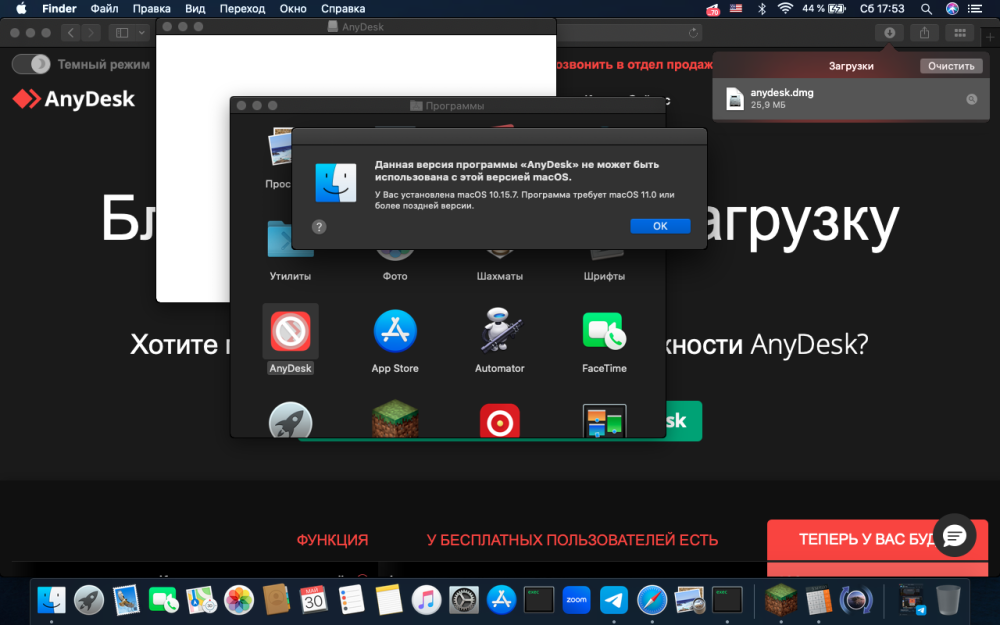Screen dimensions: 1000x625
Task: Open help via the alert question mark
Action: point(319,226)
